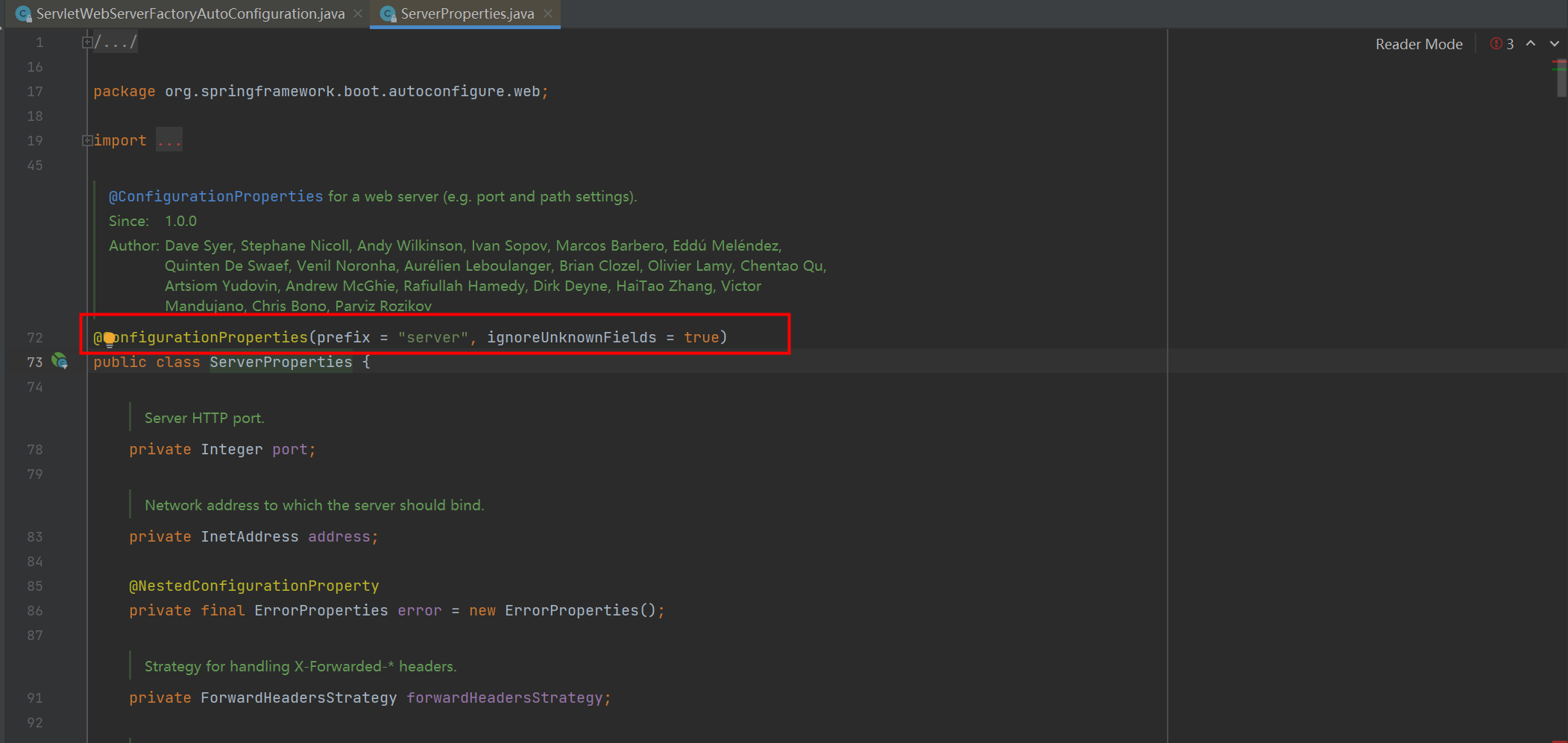The image size is (1568, 743).
Task: Click the Spring bean gutter icon on line 73
Action: pos(60,362)
